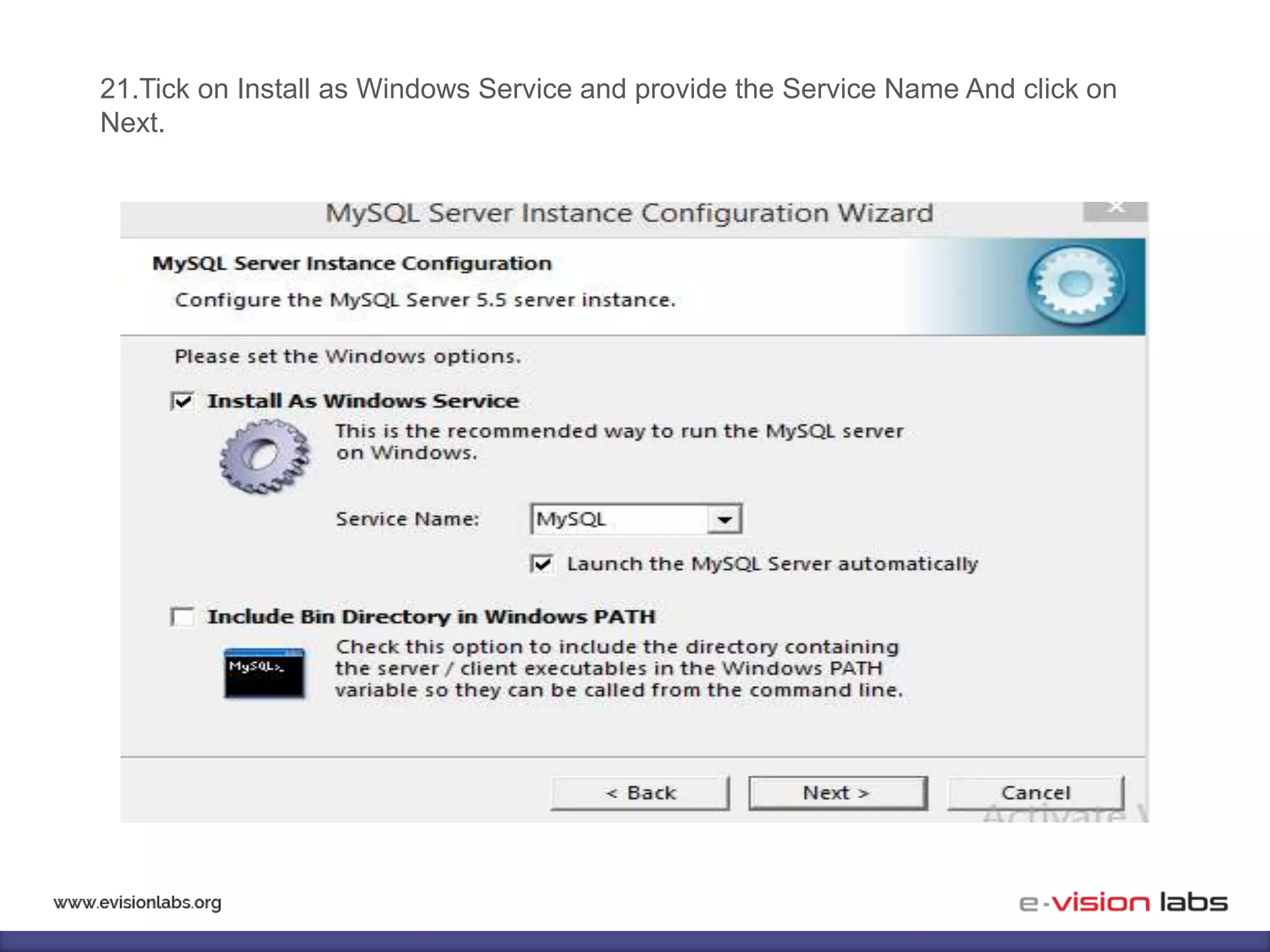
Task: Click the blue gear header icon
Action: click(1077, 284)
